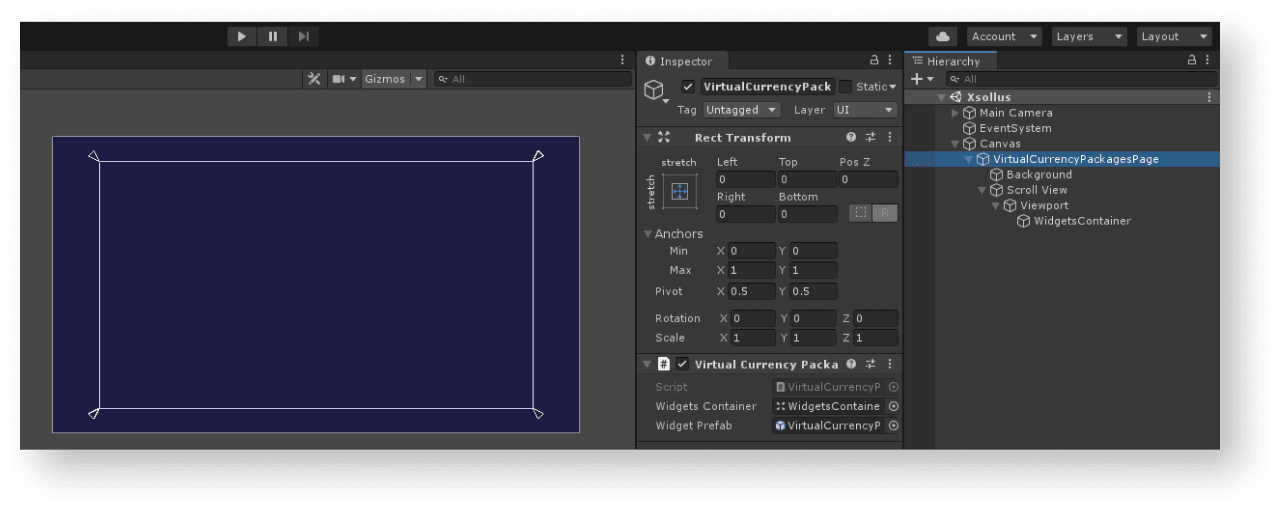Disable the Virtual Currency Packages script checkbox
This screenshot has height=510, width=1280.
682,365
